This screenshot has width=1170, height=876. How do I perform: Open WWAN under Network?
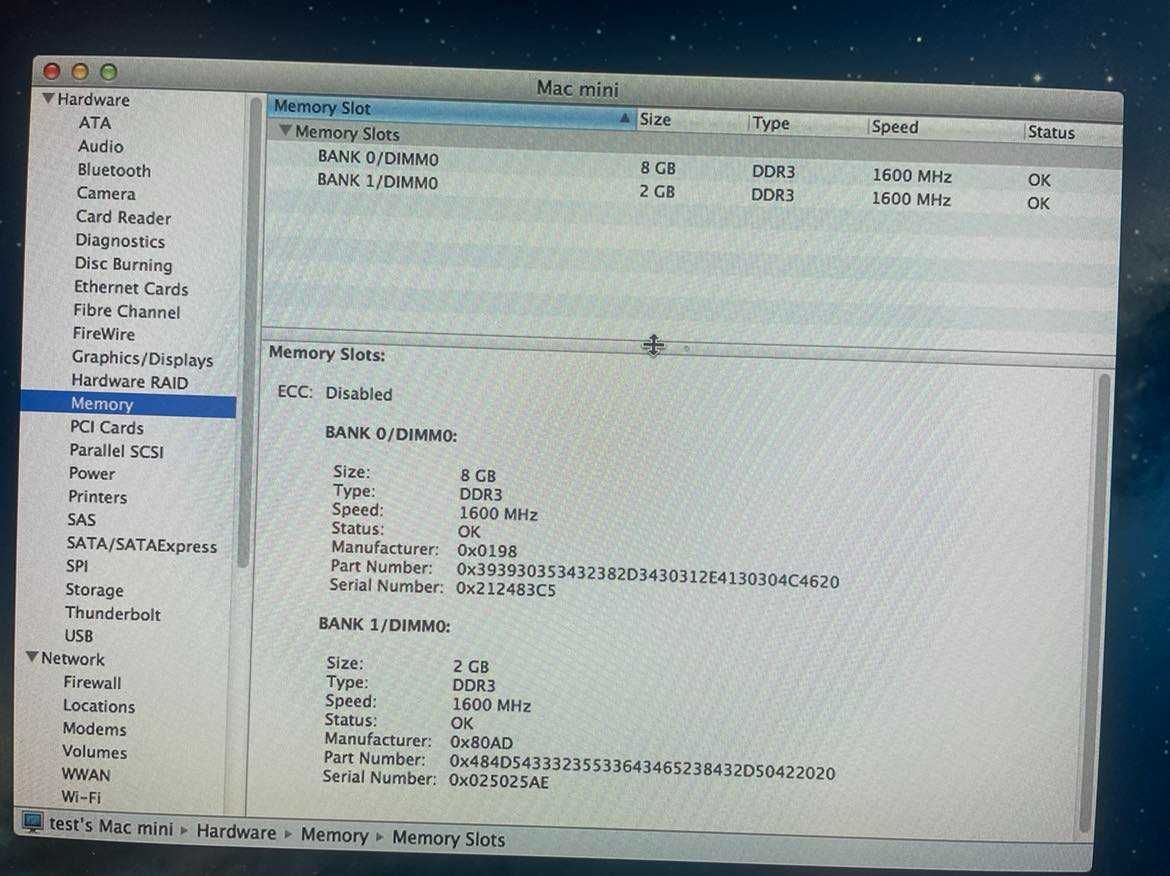click(86, 775)
